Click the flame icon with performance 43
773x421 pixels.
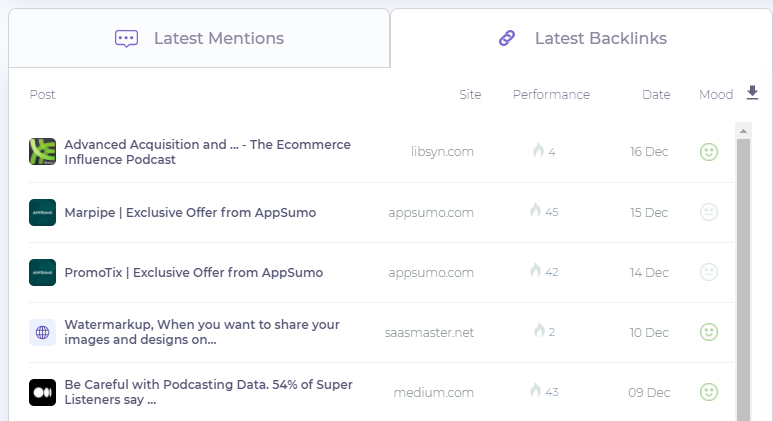pos(535,391)
